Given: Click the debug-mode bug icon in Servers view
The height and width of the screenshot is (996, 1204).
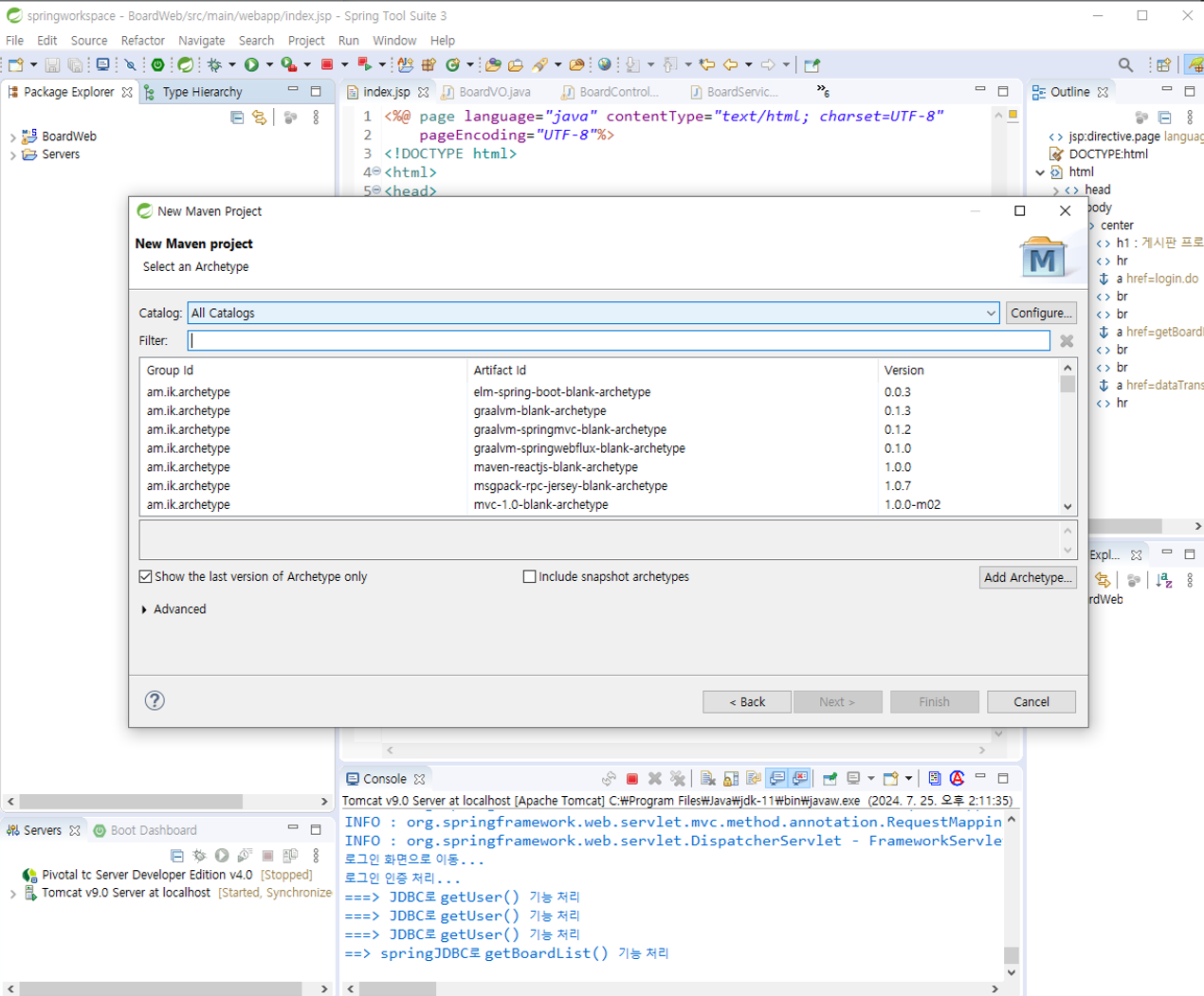Looking at the screenshot, I should click(x=199, y=856).
